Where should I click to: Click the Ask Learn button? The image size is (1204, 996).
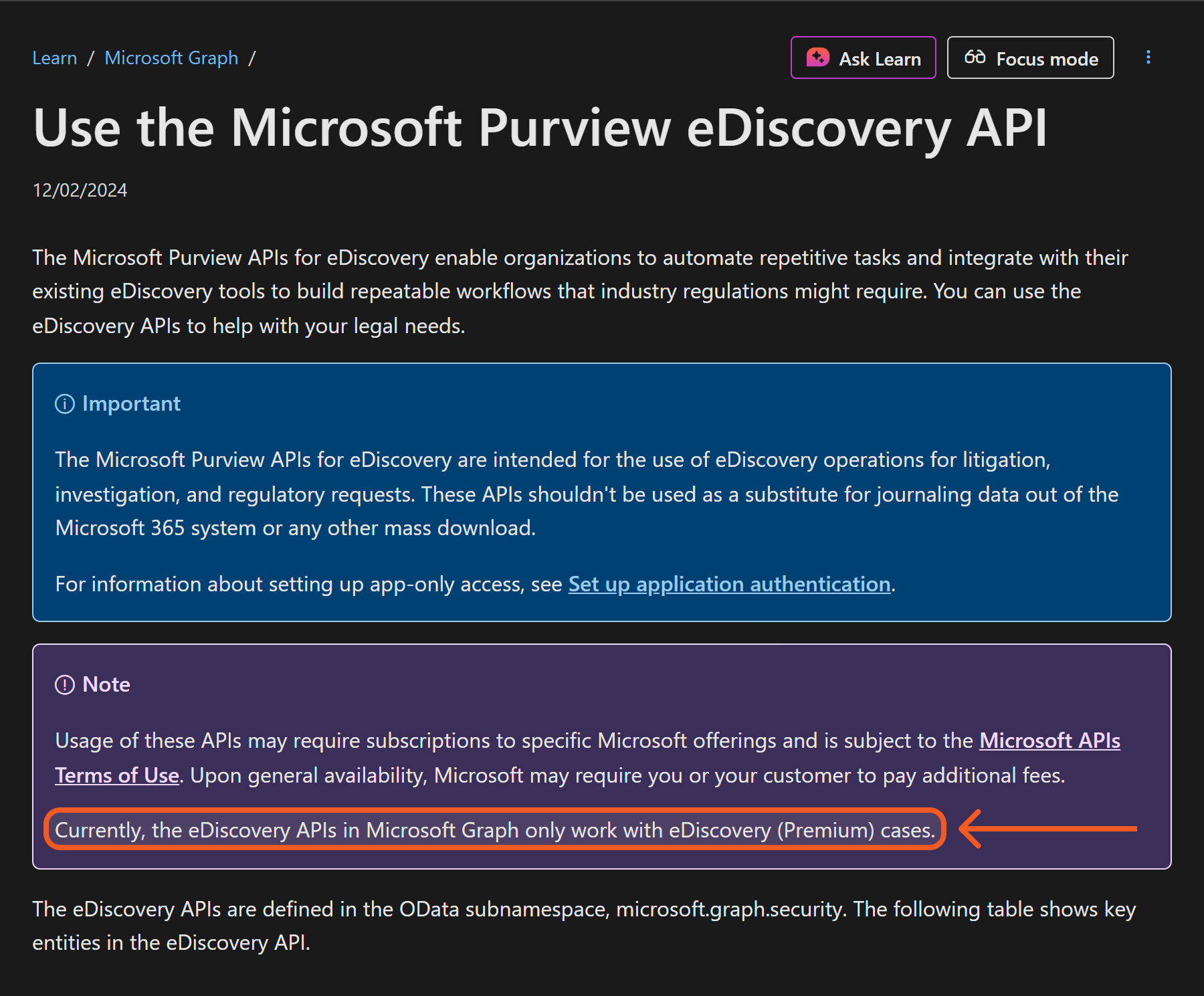coord(863,58)
